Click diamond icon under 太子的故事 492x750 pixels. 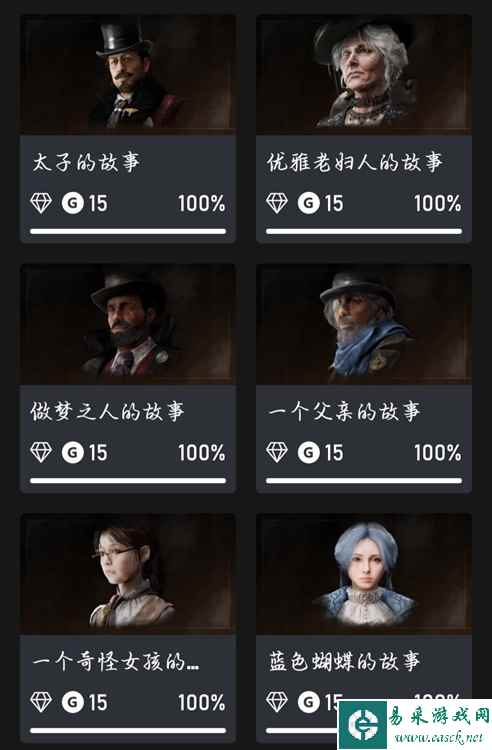(41, 203)
